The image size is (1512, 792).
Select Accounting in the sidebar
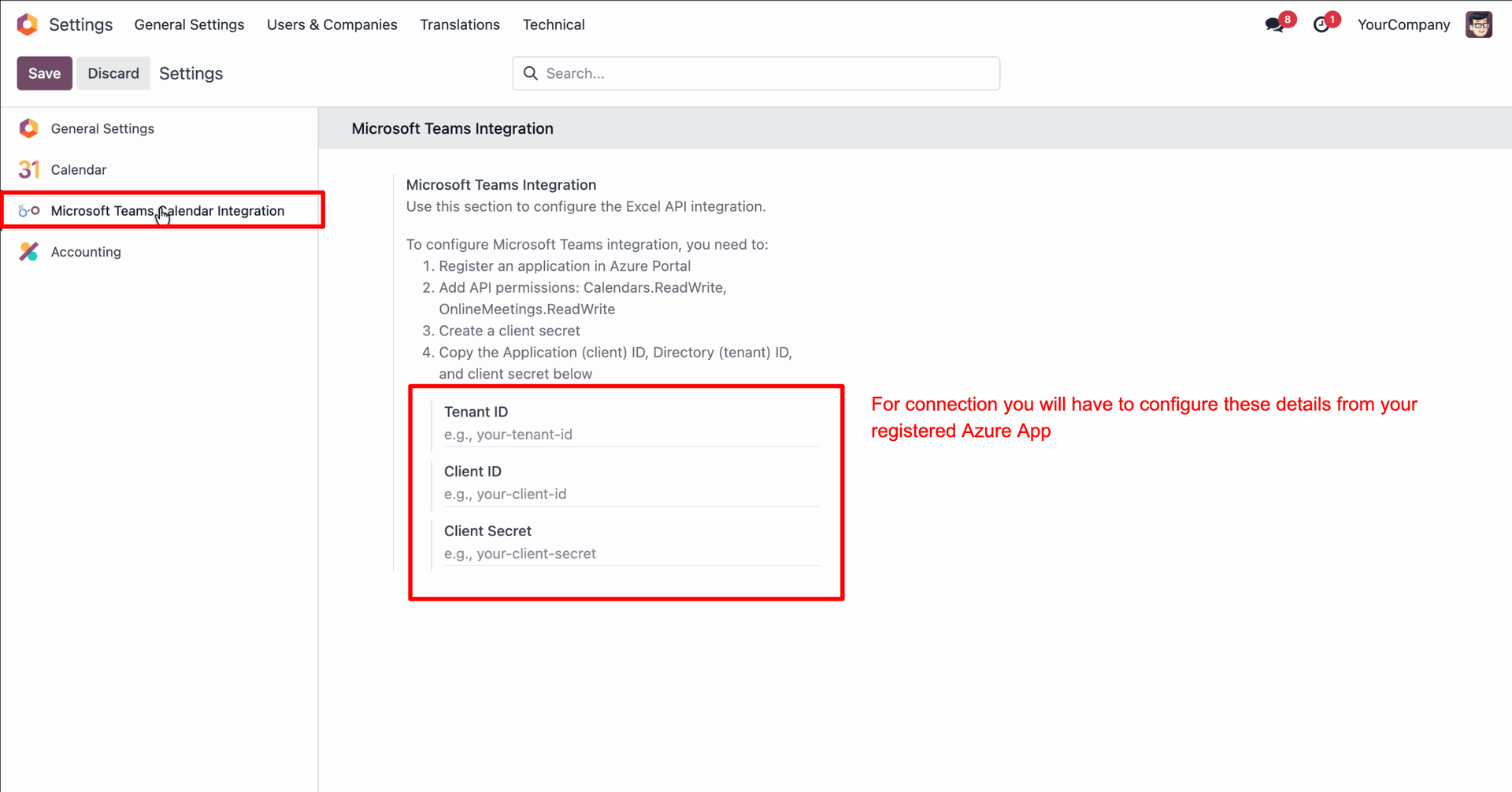click(159, 252)
